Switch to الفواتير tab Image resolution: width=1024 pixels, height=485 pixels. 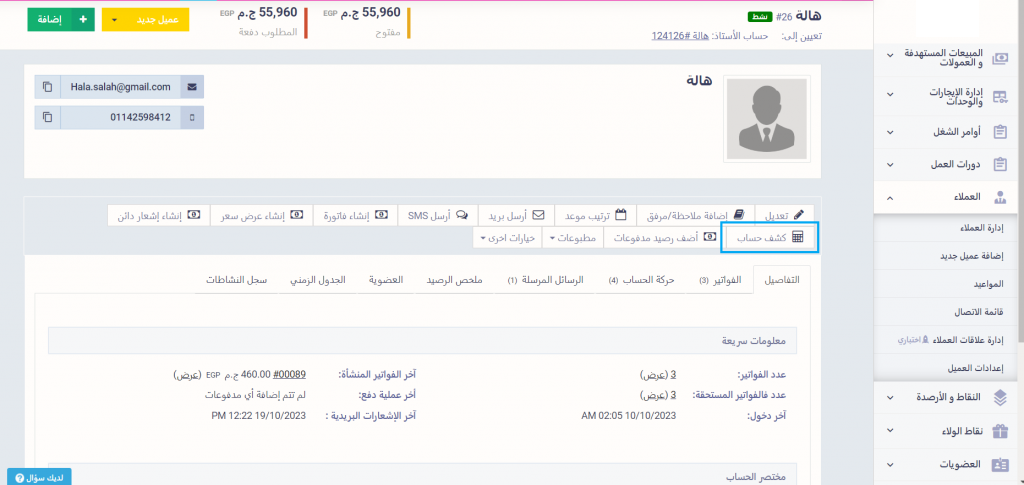719,280
